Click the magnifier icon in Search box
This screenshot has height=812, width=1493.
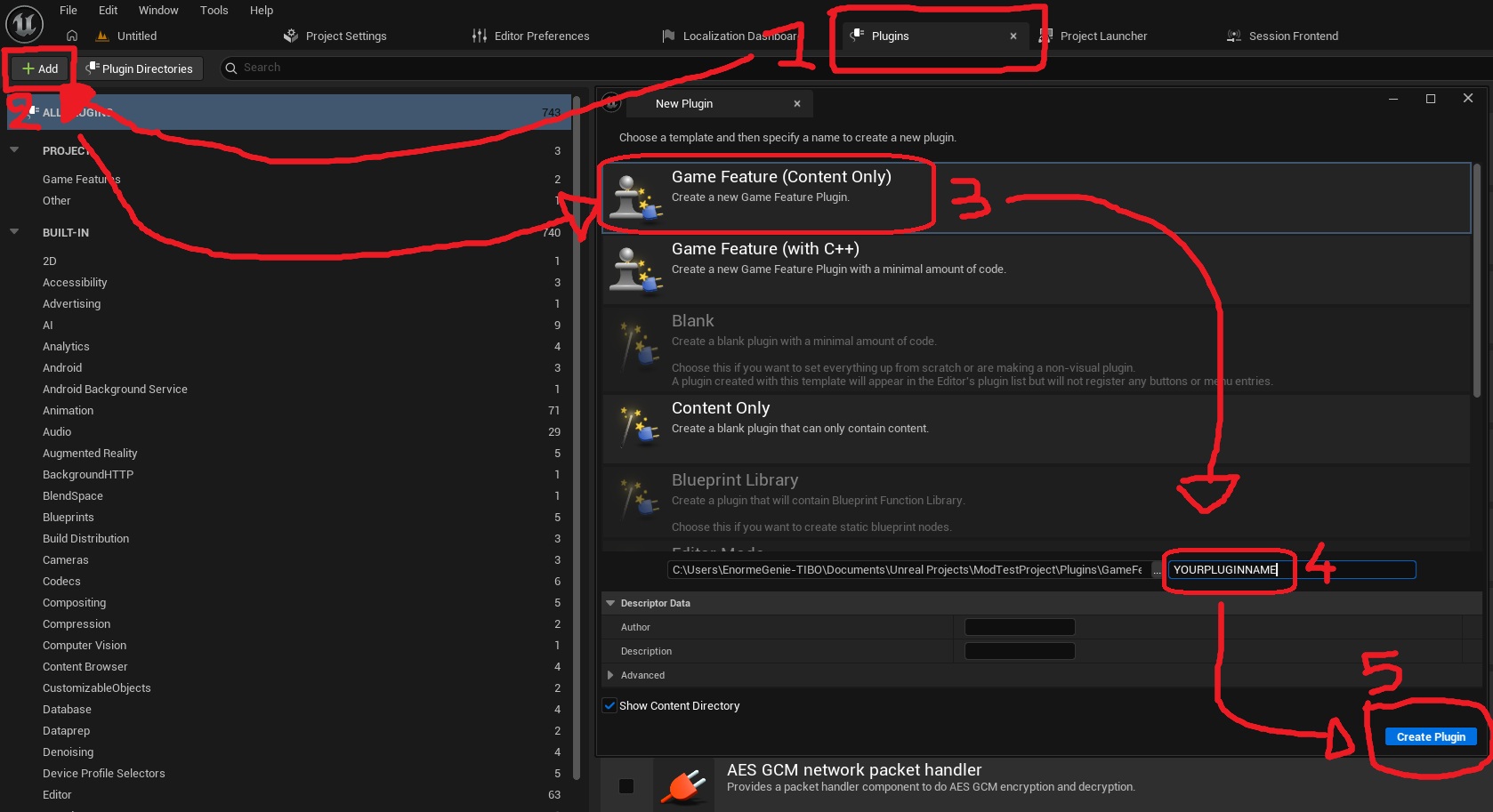pyautogui.click(x=231, y=68)
